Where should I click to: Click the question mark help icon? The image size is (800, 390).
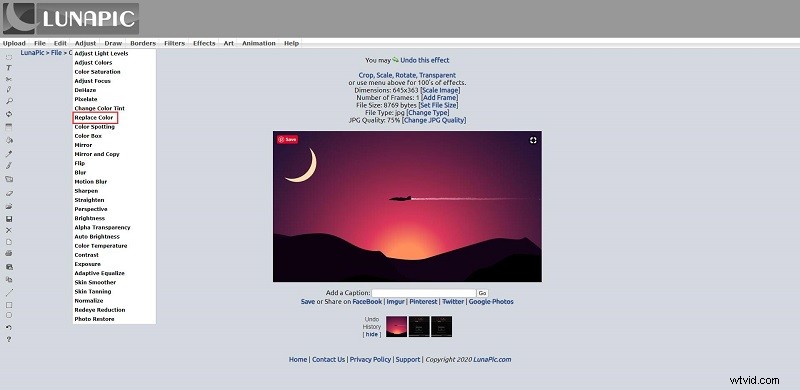click(9, 339)
